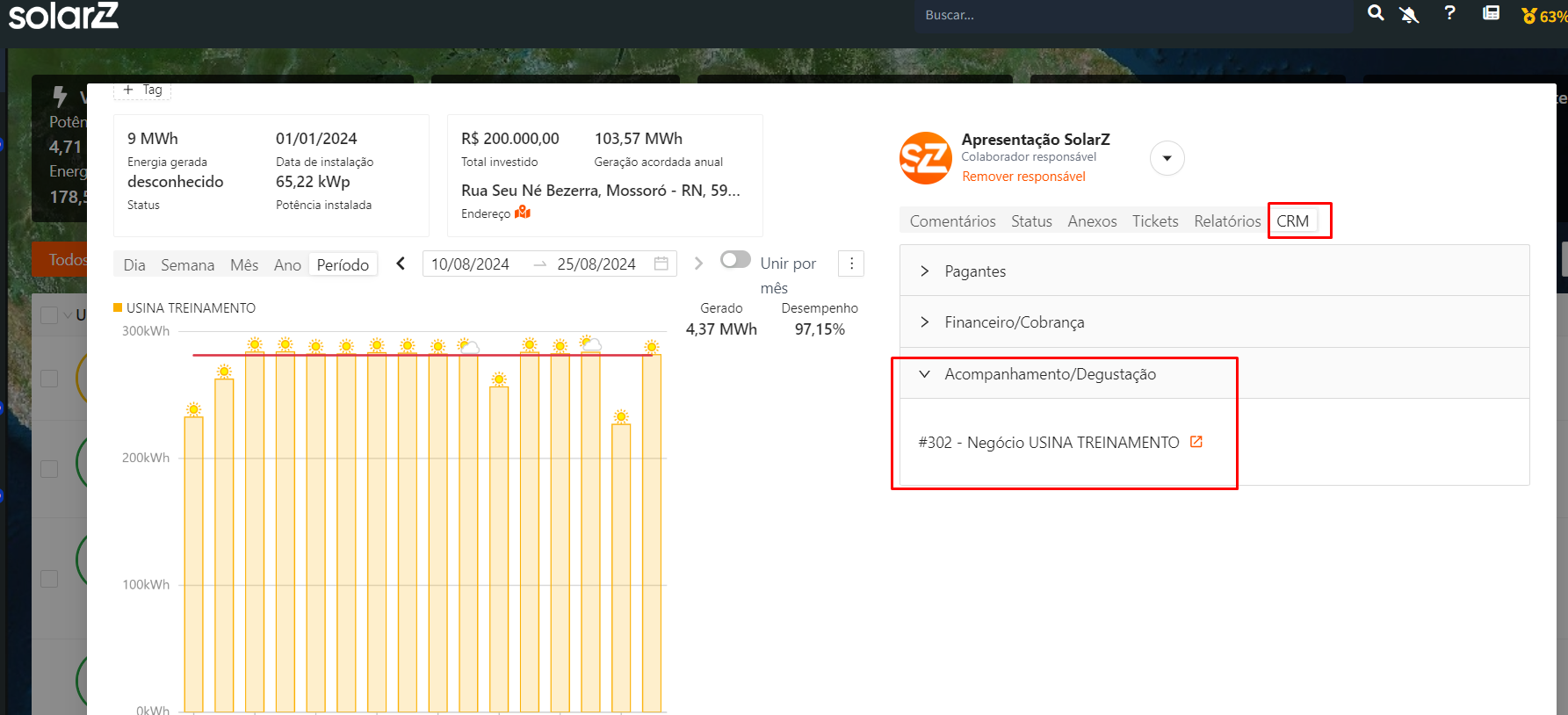Open the responsible collaborator dropdown arrow

1167,158
